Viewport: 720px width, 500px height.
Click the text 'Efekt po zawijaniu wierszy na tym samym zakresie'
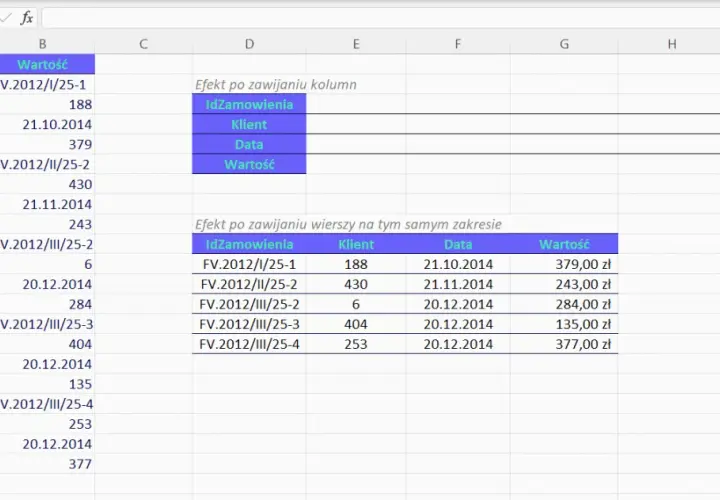(x=348, y=224)
